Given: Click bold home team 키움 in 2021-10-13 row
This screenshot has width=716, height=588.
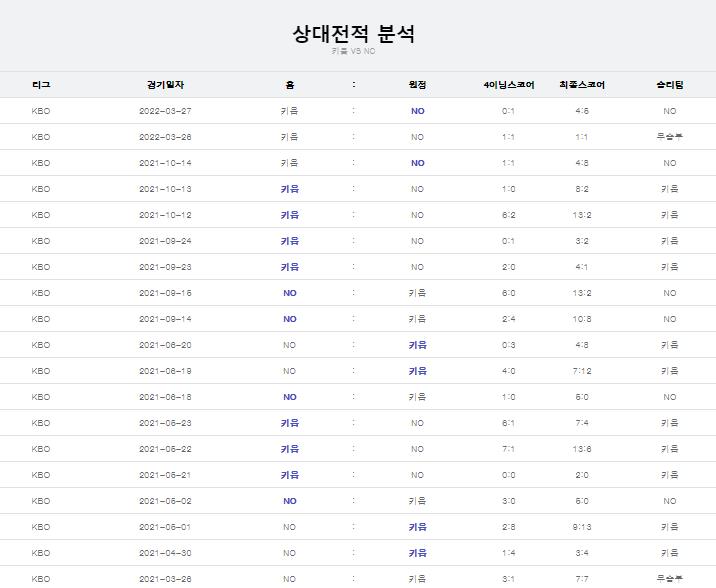Looking at the screenshot, I should [290, 189].
